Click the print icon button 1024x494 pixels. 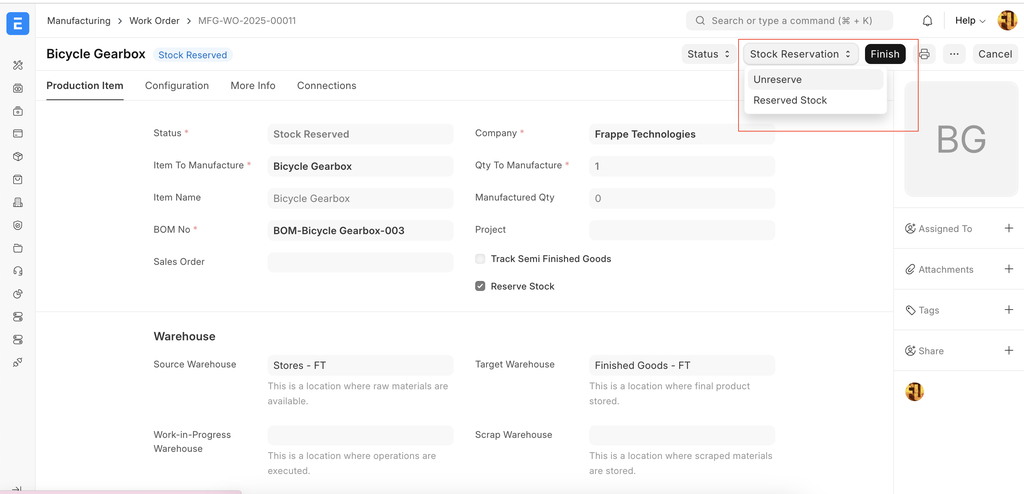click(924, 54)
